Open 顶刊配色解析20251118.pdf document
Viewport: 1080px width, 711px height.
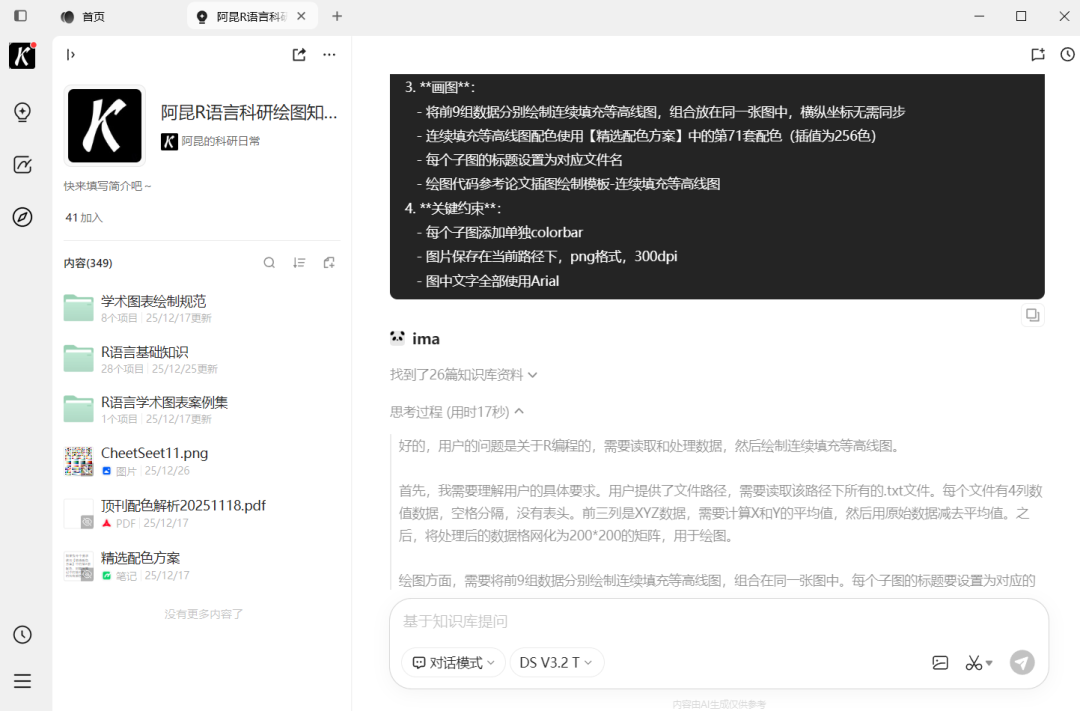[201, 513]
